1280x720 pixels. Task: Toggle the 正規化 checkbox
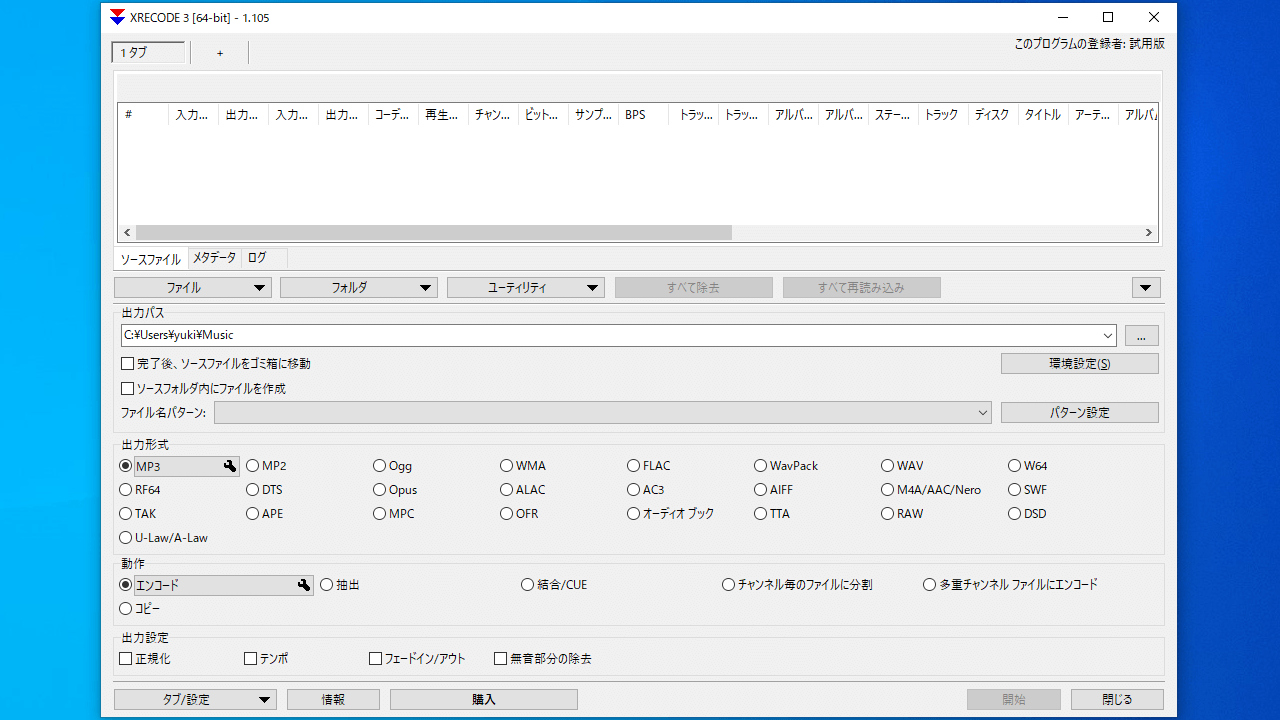[126, 659]
